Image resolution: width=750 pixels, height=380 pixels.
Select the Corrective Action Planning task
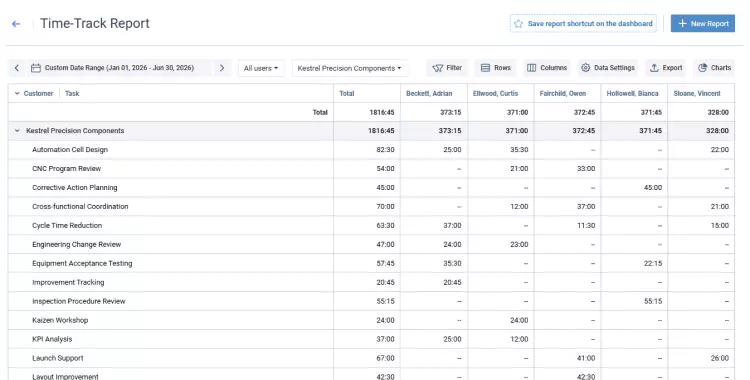75,188
